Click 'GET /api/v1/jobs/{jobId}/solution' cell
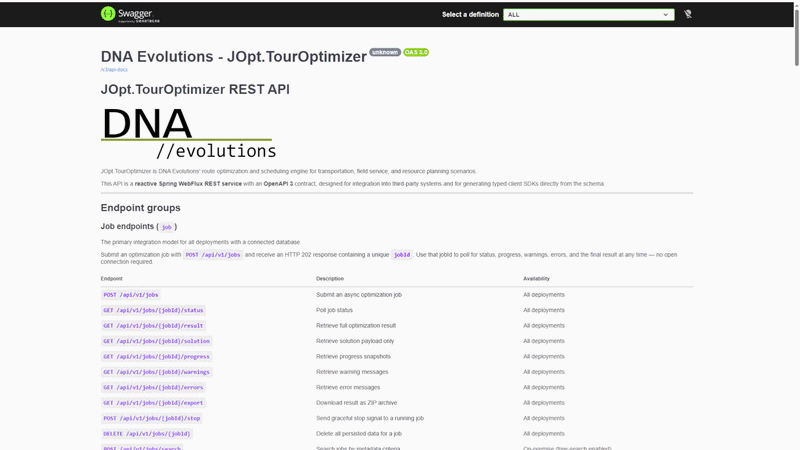800x450 pixels. 156,341
